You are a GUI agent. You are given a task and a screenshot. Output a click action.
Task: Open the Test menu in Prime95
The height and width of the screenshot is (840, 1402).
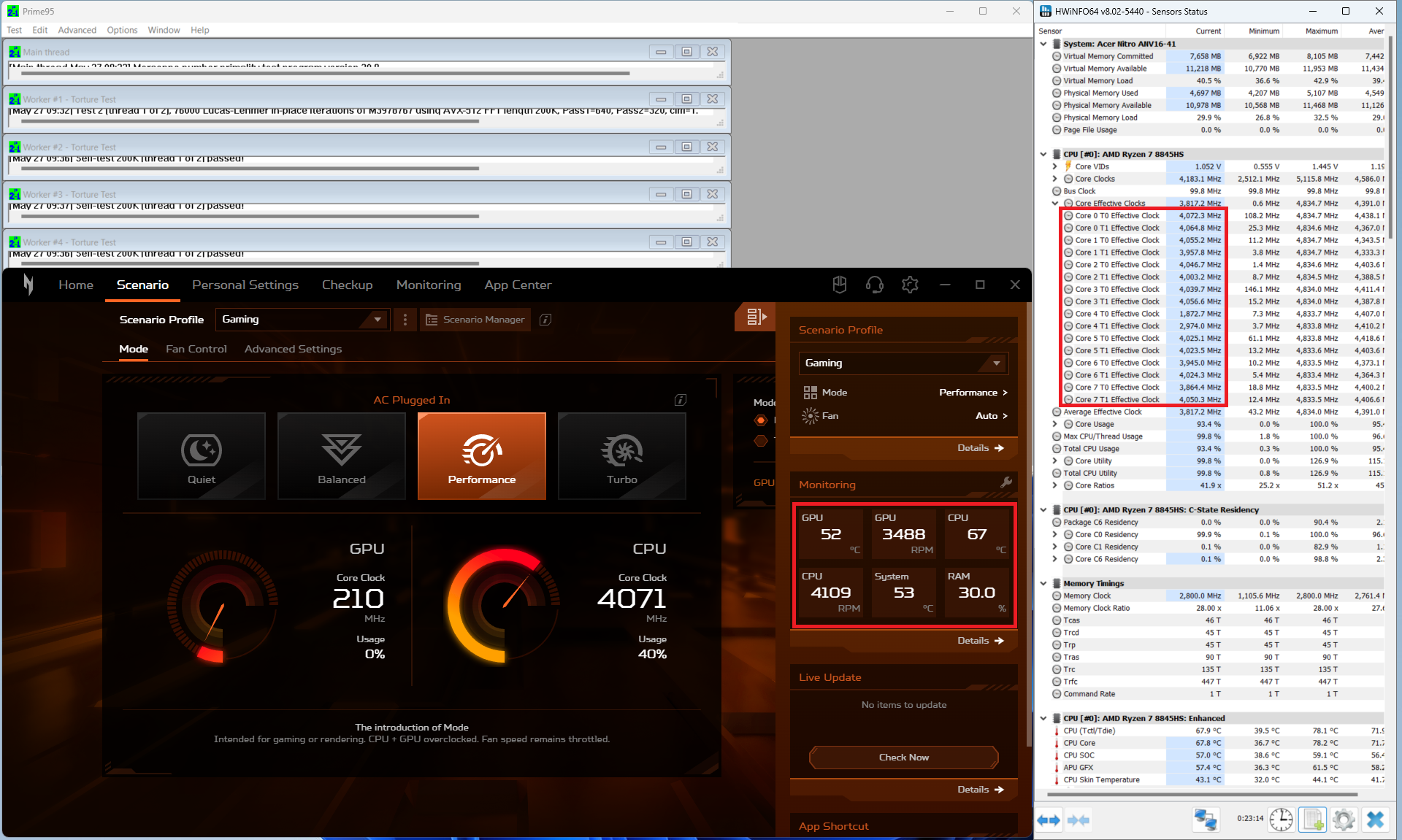[15, 30]
